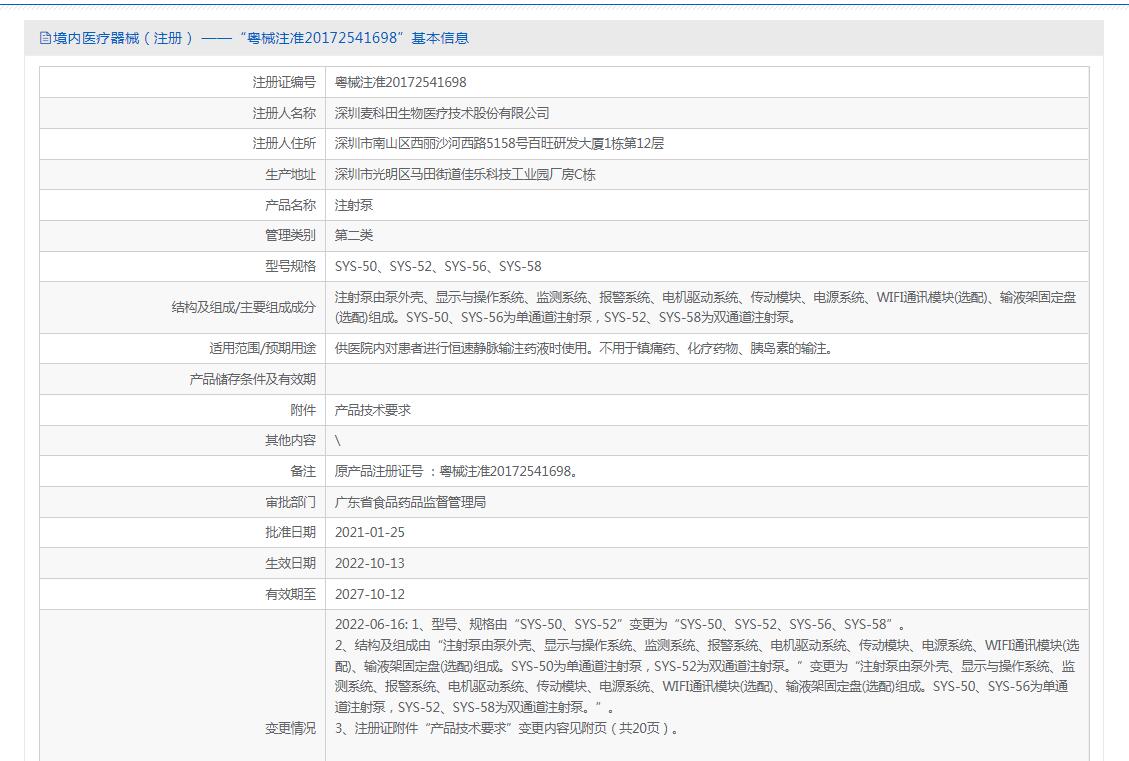The image size is (1129, 761).
Task: Click the 其他内容 label
Action: click(290, 441)
